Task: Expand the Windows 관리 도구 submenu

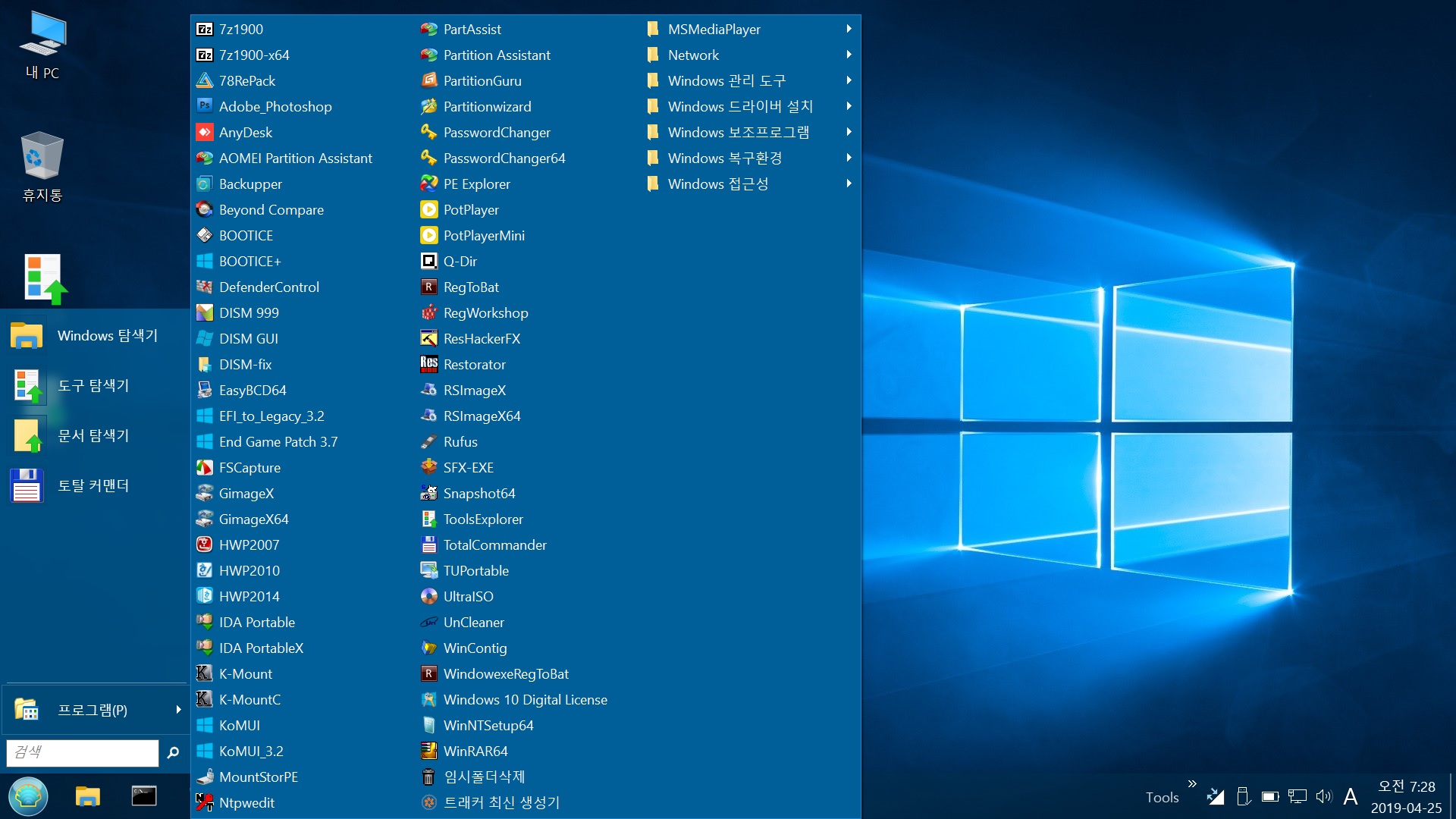Action: coord(849,80)
